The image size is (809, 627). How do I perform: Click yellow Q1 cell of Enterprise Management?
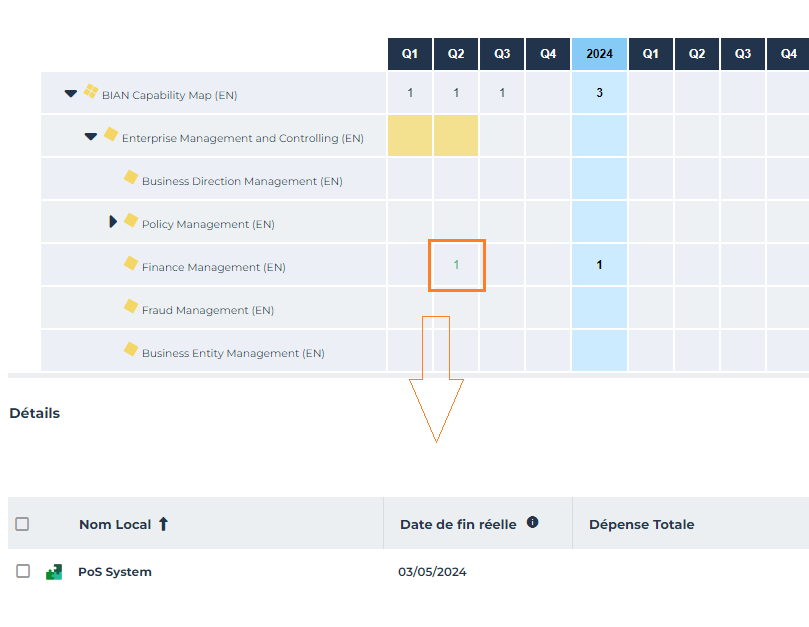tap(410, 136)
